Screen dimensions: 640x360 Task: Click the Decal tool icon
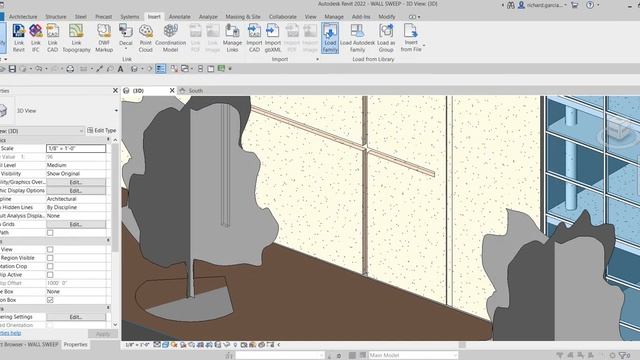point(125,31)
